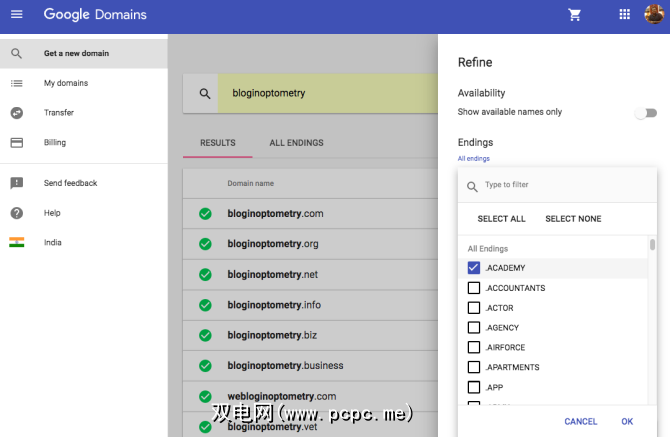
Task: Click the filter search icon in Endings
Action: point(472,187)
